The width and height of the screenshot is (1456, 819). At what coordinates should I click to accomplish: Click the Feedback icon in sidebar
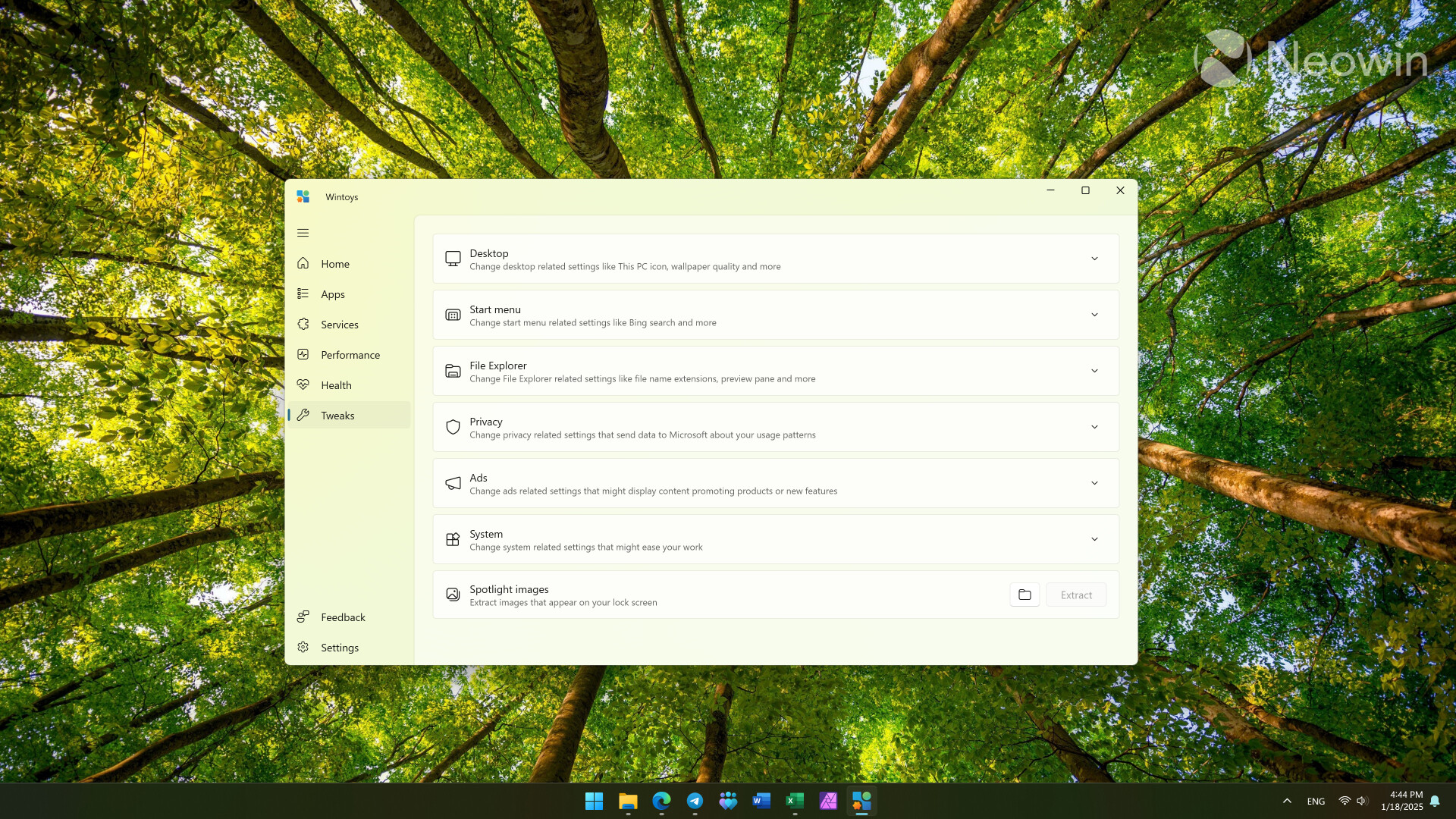(303, 616)
